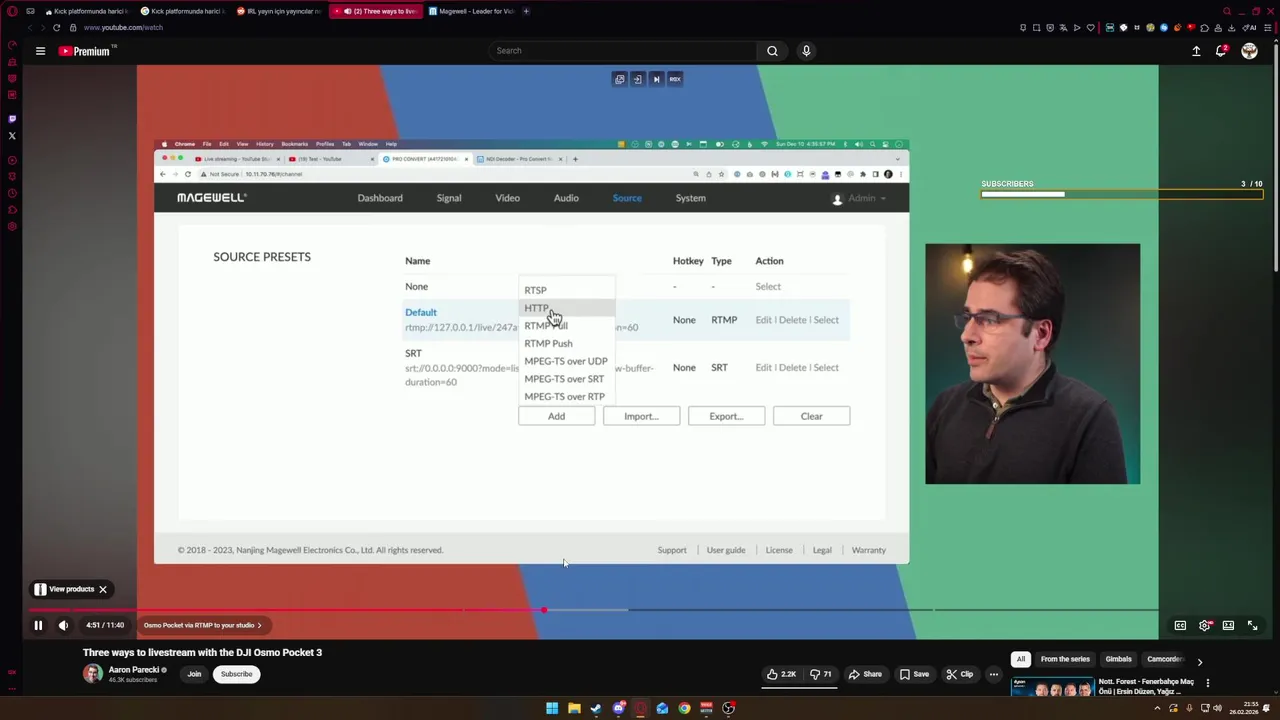The width and height of the screenshot is (1280, 720).
Task: Close the View products overlay
Action: click(102, 589)
